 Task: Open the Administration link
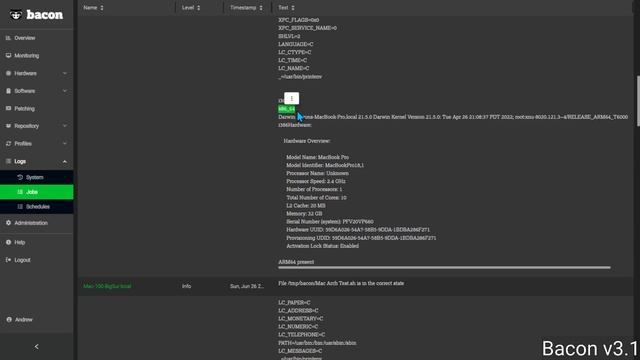(x=31, y=223)
